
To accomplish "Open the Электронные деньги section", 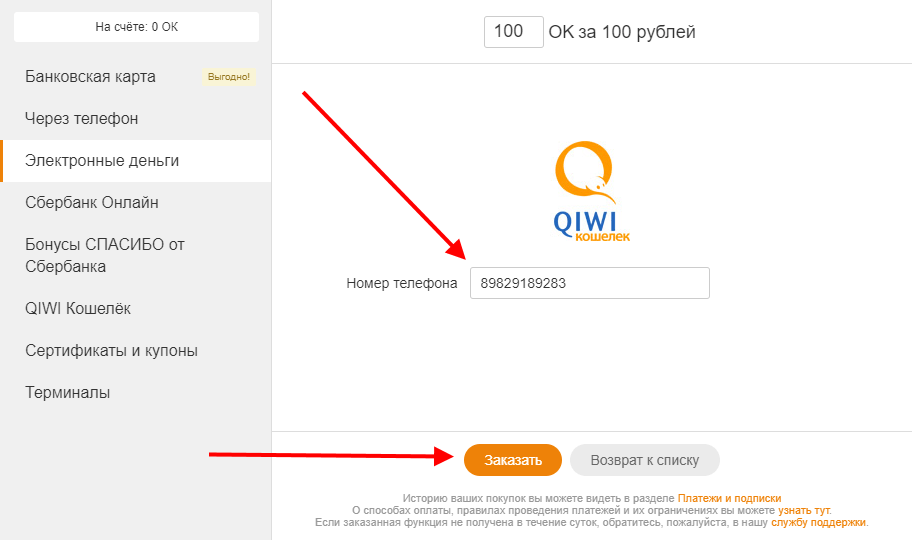I will tap(102, 161).
